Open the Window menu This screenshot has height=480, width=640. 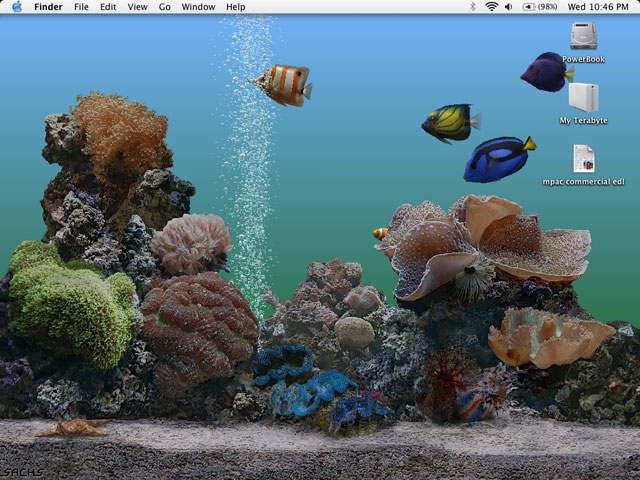pyautogui.click(x=198, y=7)
